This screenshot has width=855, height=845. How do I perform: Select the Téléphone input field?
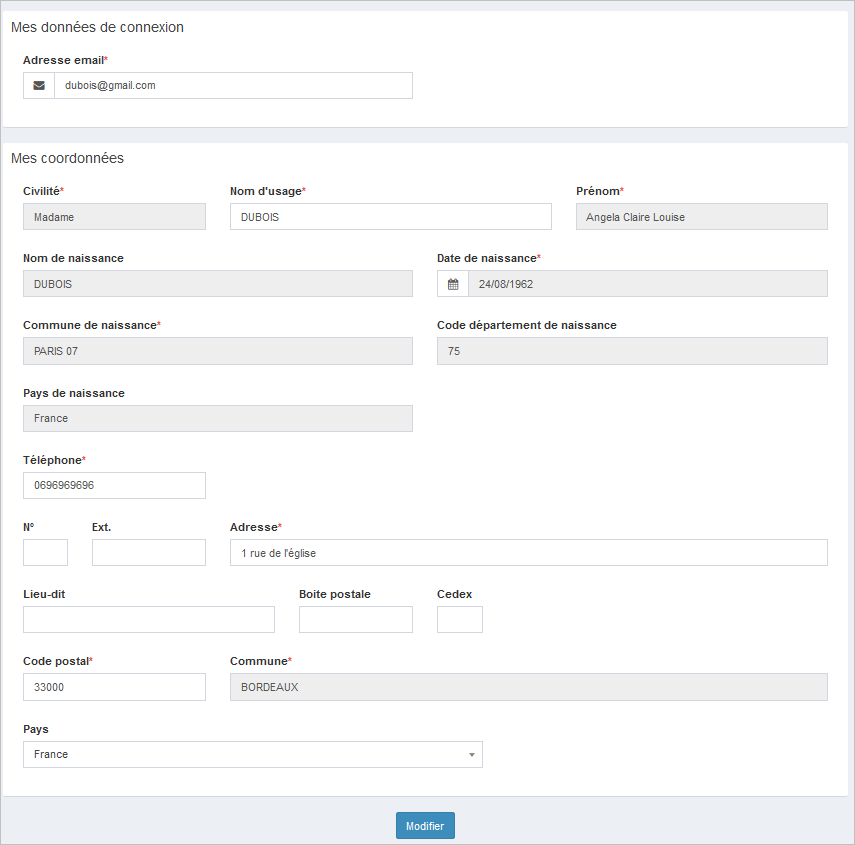114,485
